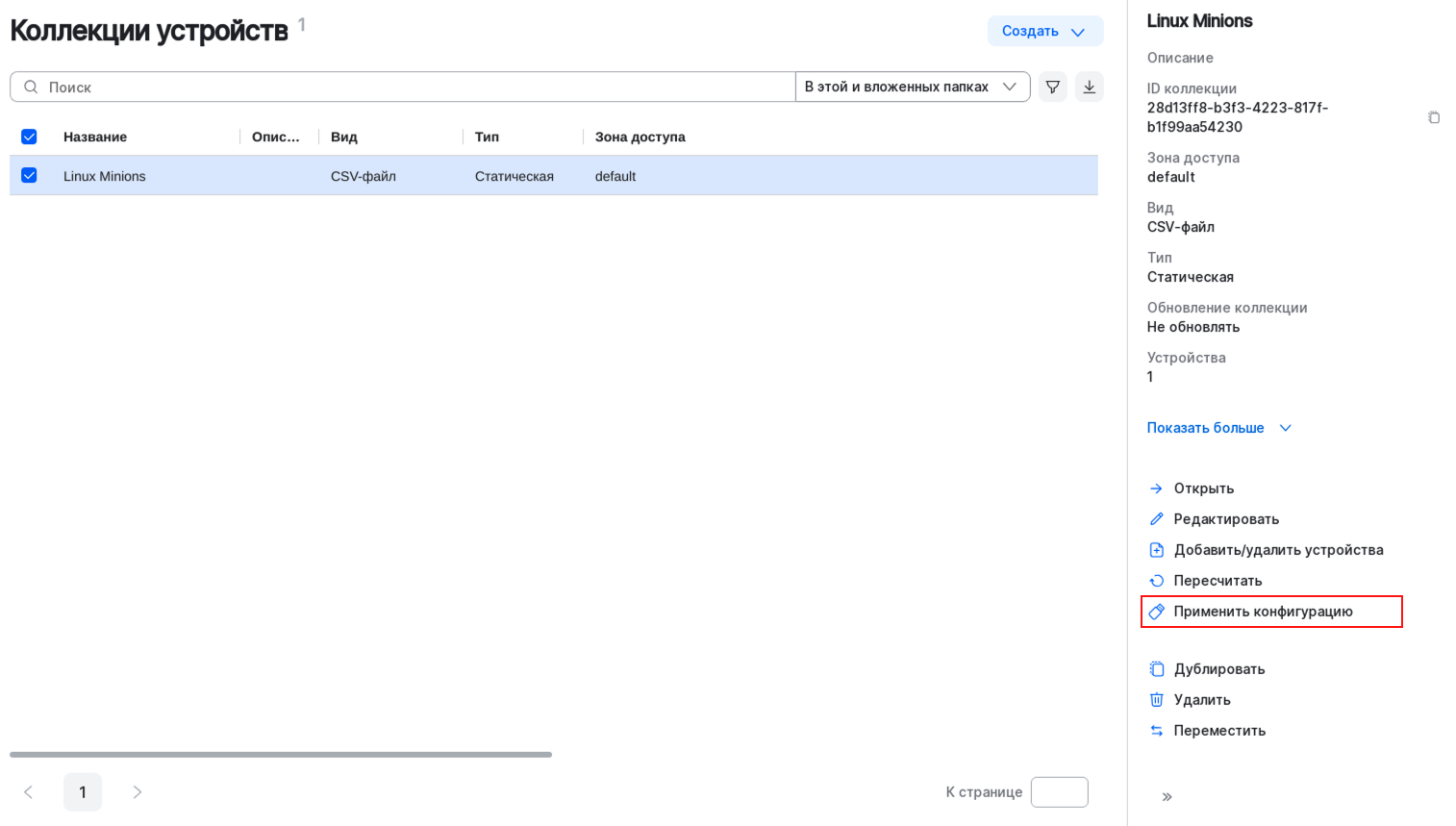1456x826 pixels.
Task: Click the К странице page number input
Action: tap(1059, 791)
